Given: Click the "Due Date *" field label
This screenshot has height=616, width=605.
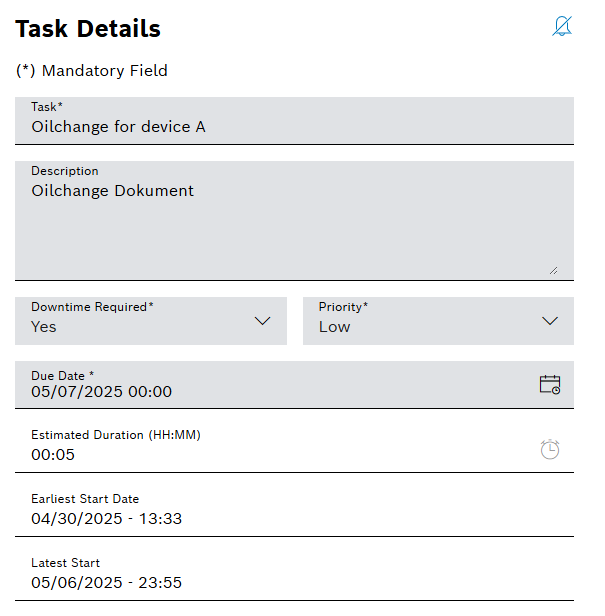Looking at the screenshot, I should (x=62, y=376).
